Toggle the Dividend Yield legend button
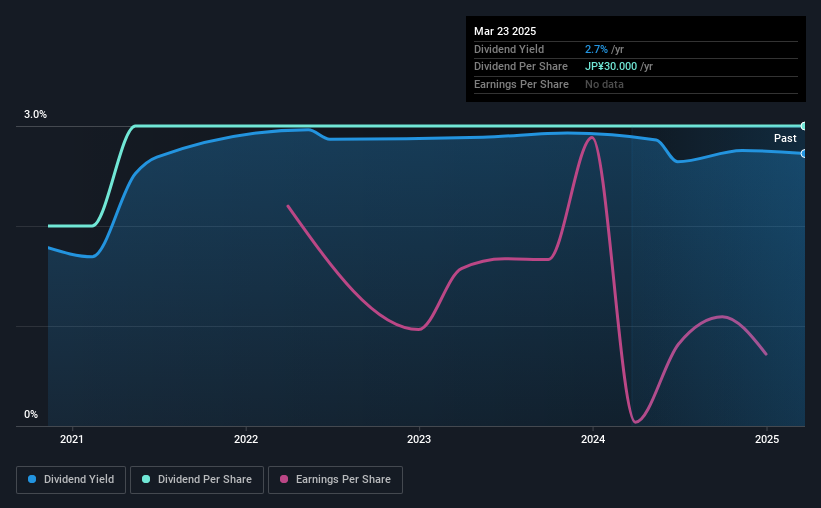This screenshot has width=821, height=508. (71, 480)
